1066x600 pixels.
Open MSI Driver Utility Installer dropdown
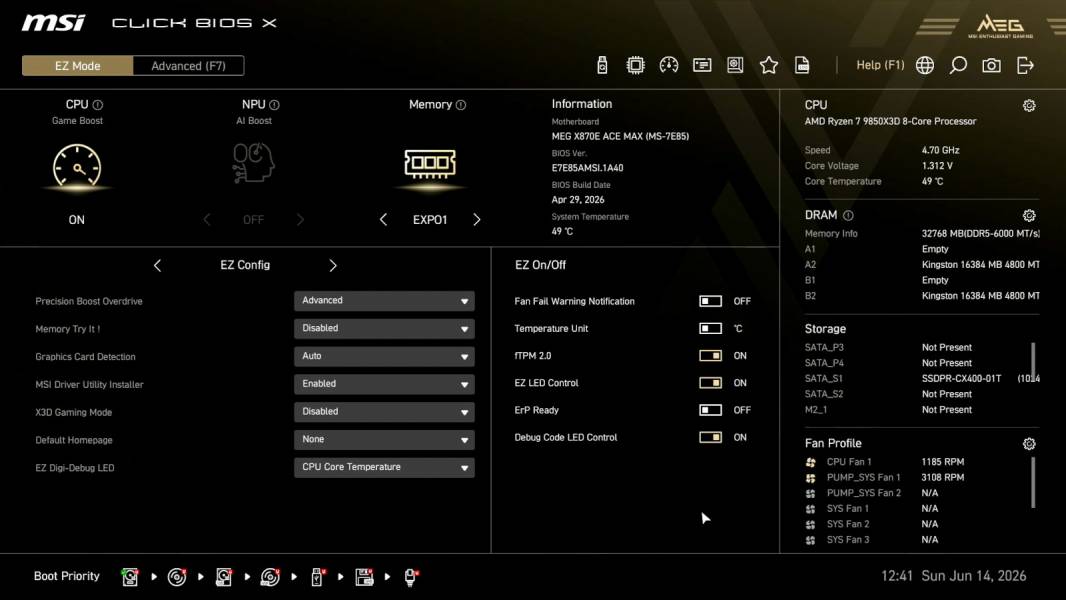coord(384,384)
